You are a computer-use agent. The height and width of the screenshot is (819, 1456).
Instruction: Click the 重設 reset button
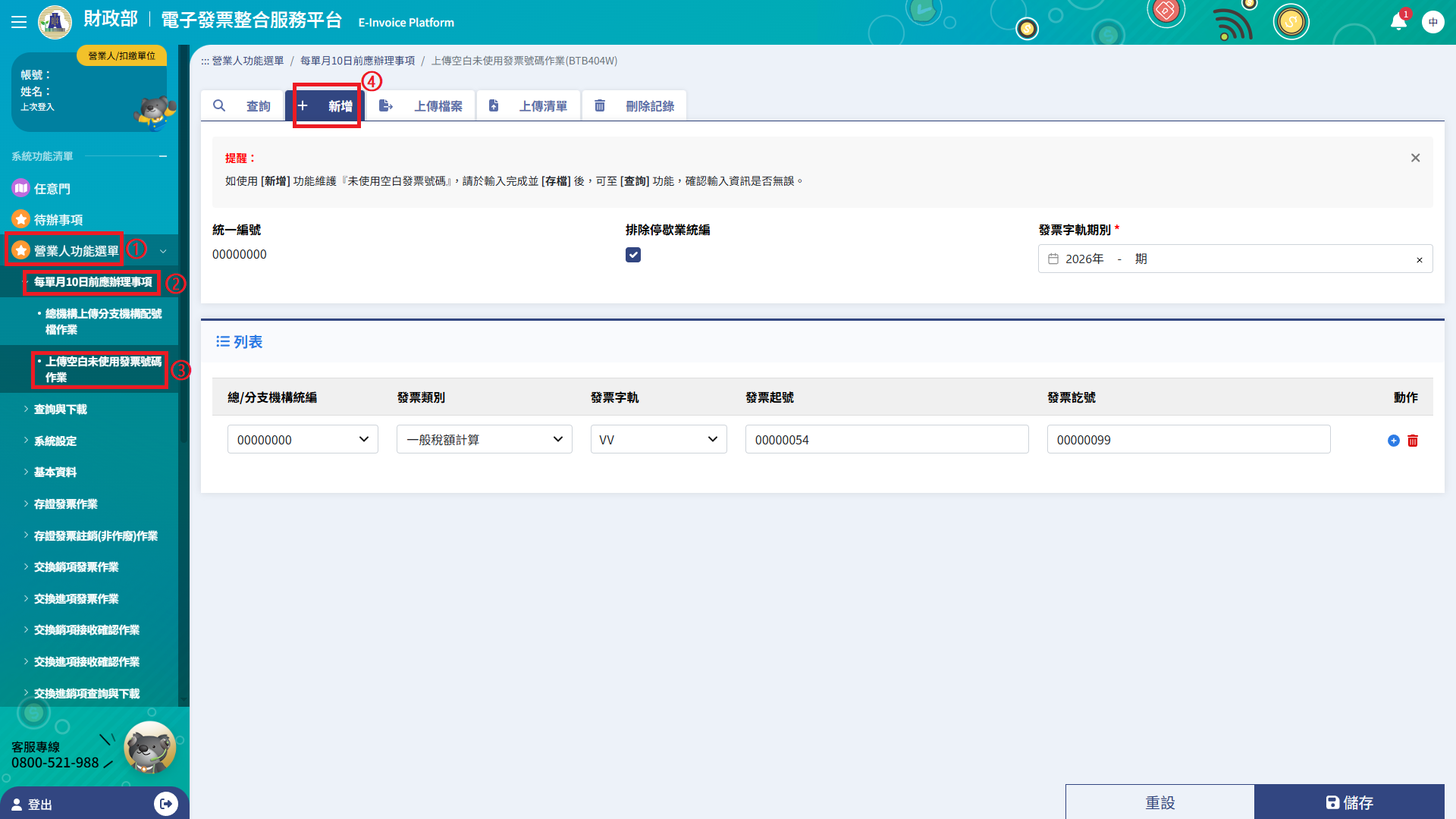point(1159,802)
